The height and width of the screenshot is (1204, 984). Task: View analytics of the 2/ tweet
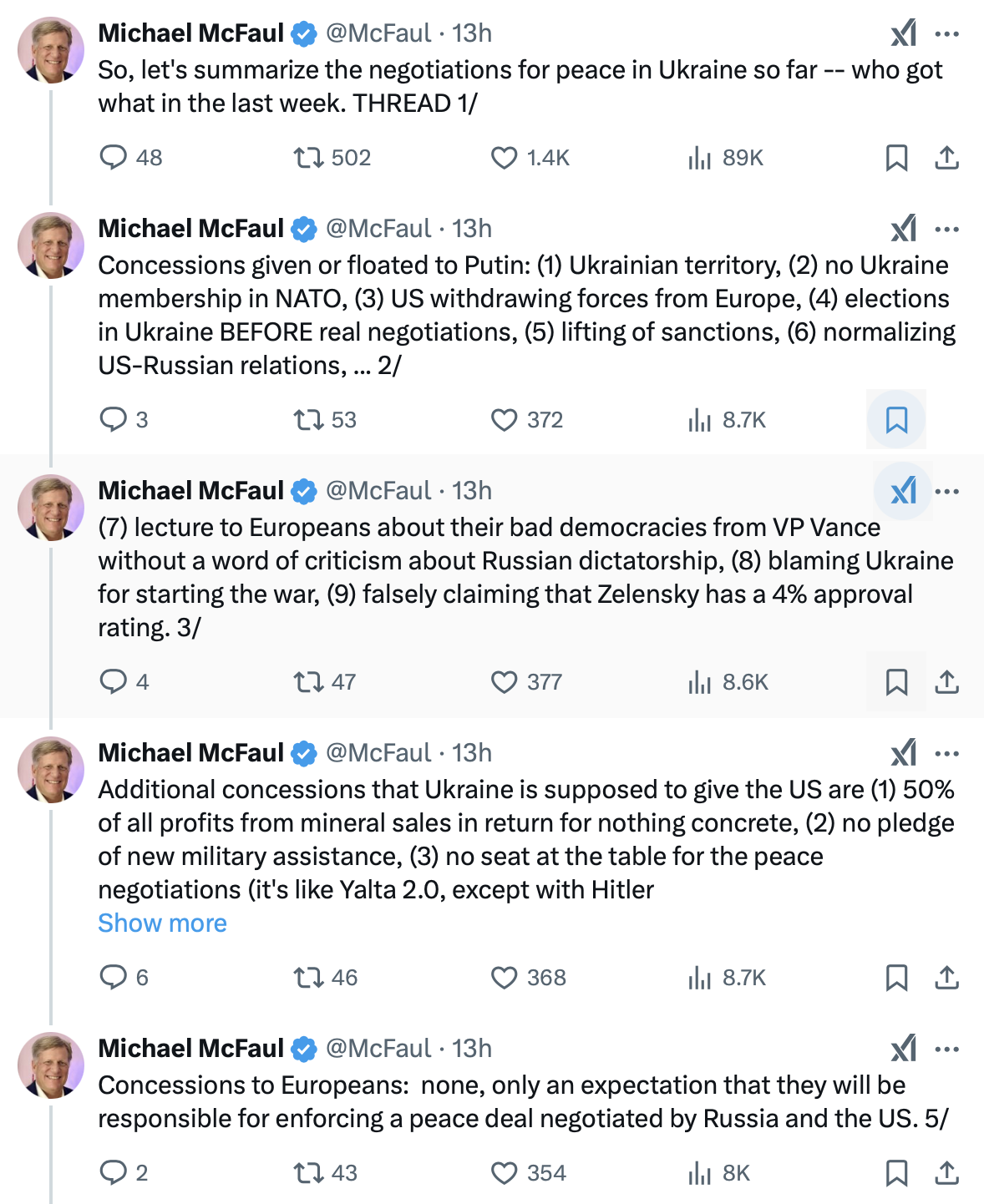[700, 420]
